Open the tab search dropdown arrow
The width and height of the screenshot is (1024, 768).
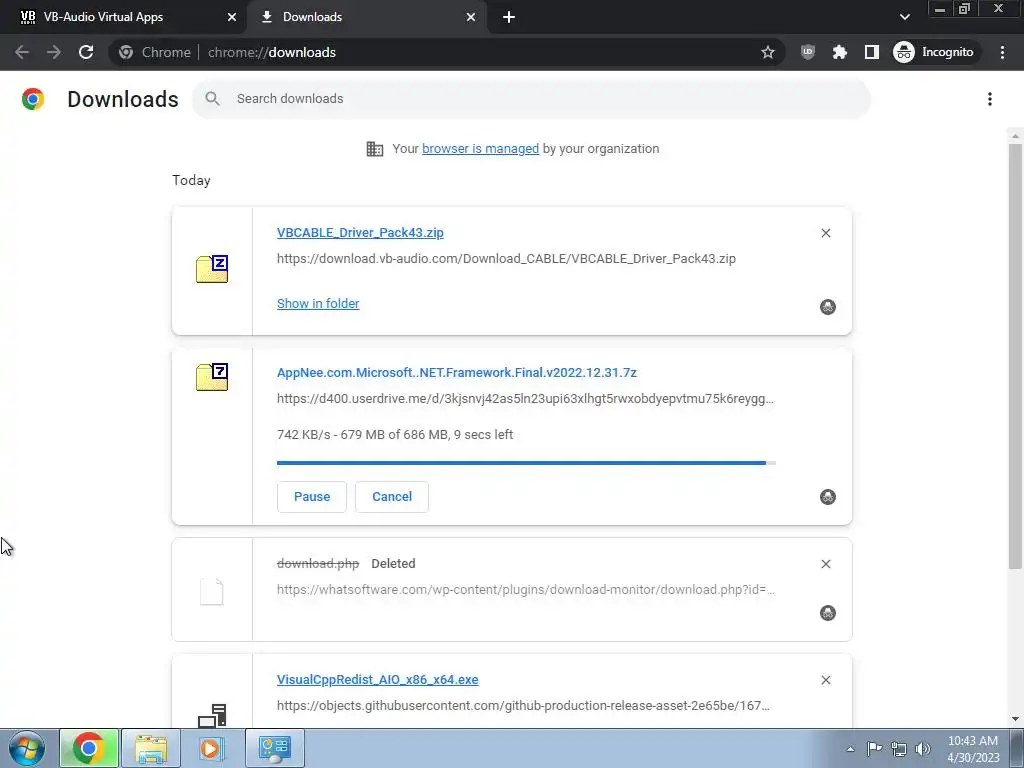[x=904, y=17]
